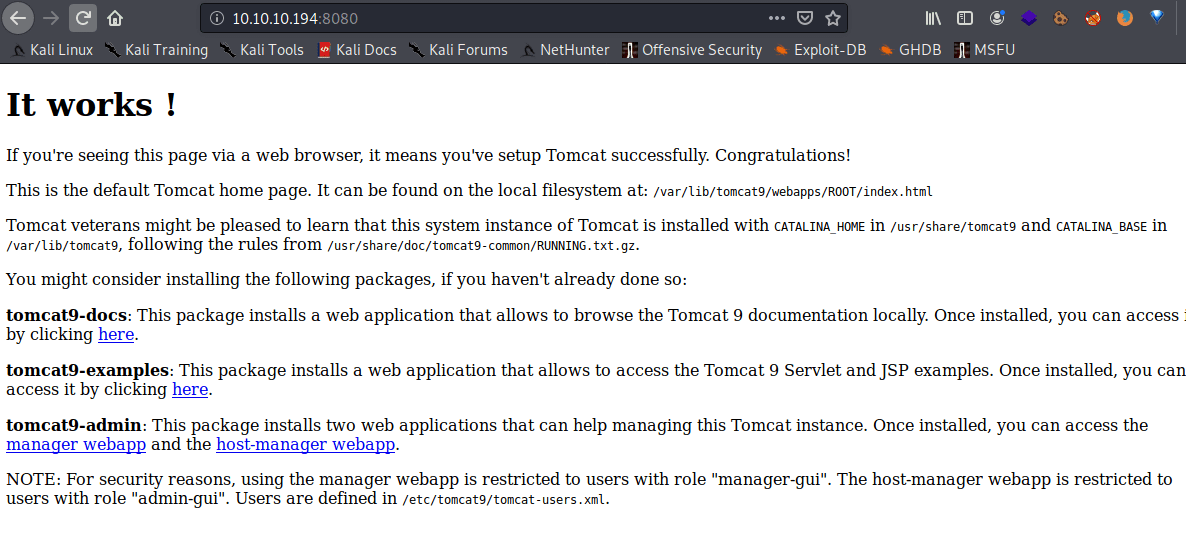
Task: Click the 'It works !' heading
Action: pyautogui.click(x=92, y=104)
